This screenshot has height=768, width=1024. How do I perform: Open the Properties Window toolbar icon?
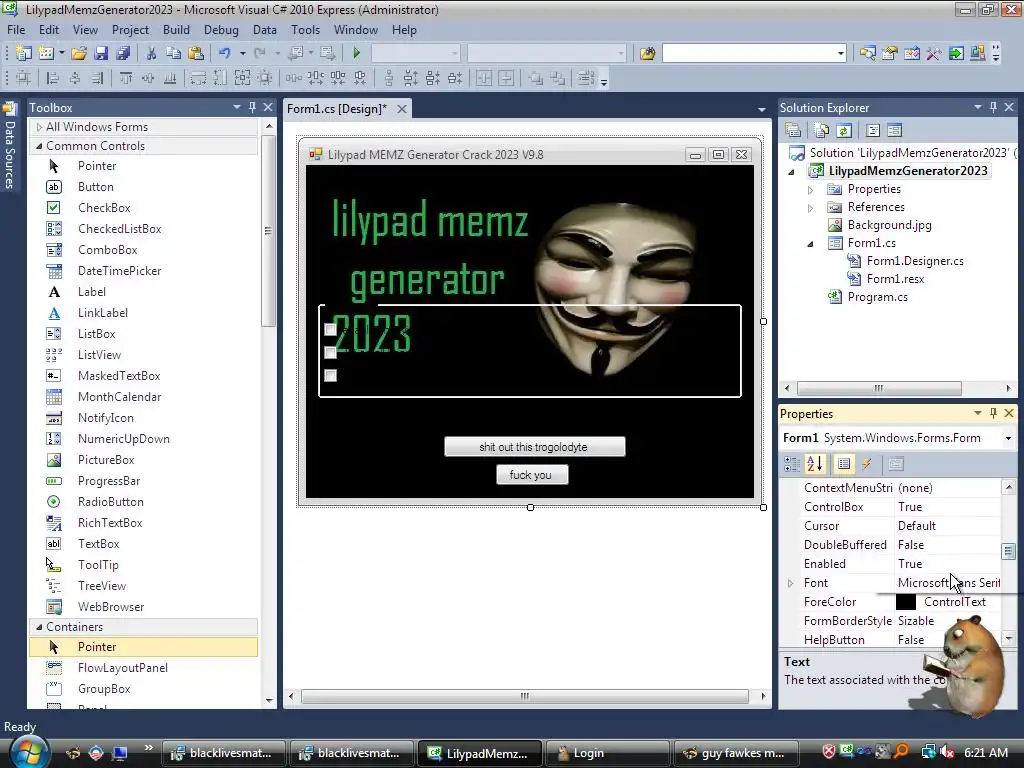tap(889, 53)
